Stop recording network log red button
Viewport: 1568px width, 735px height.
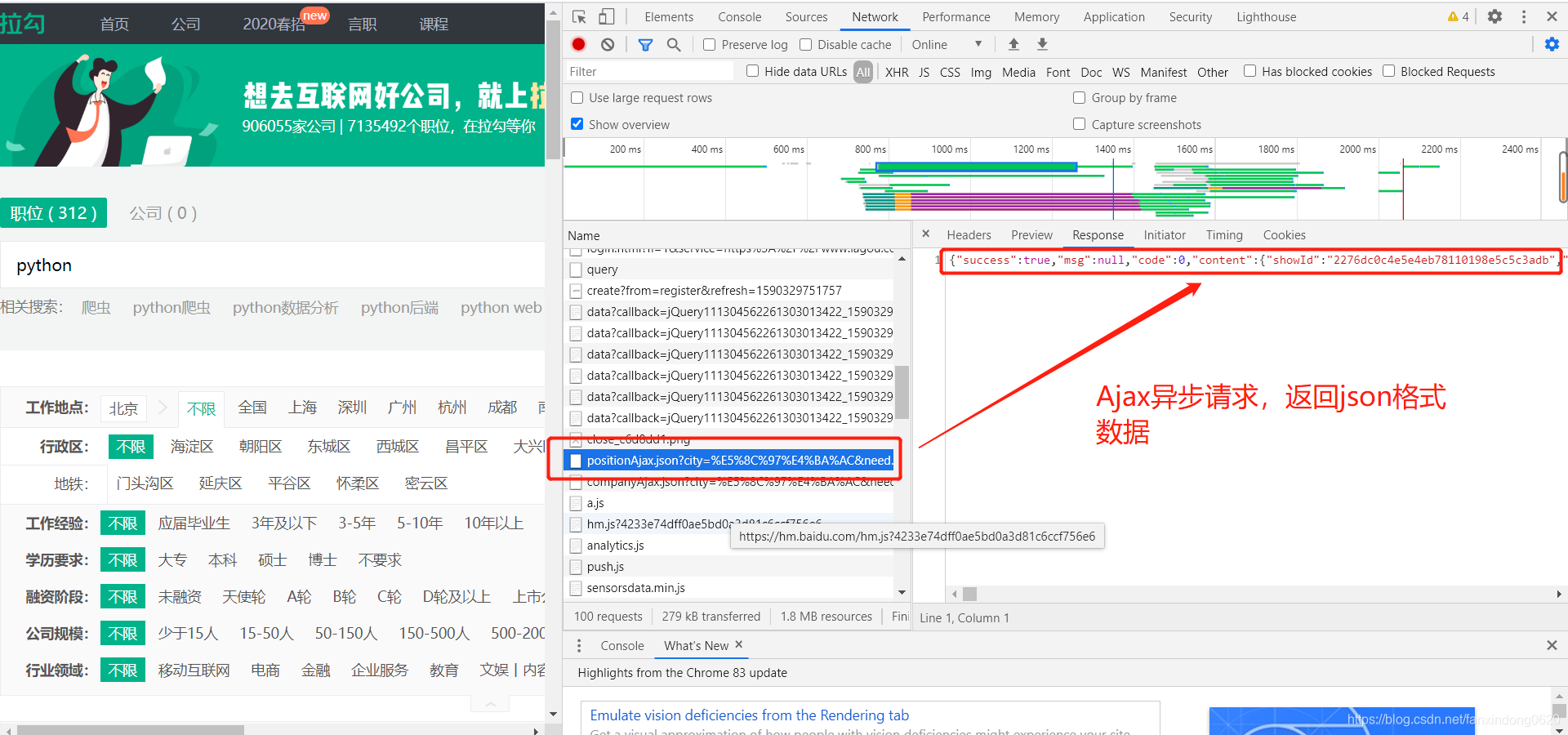click(579, 45)
